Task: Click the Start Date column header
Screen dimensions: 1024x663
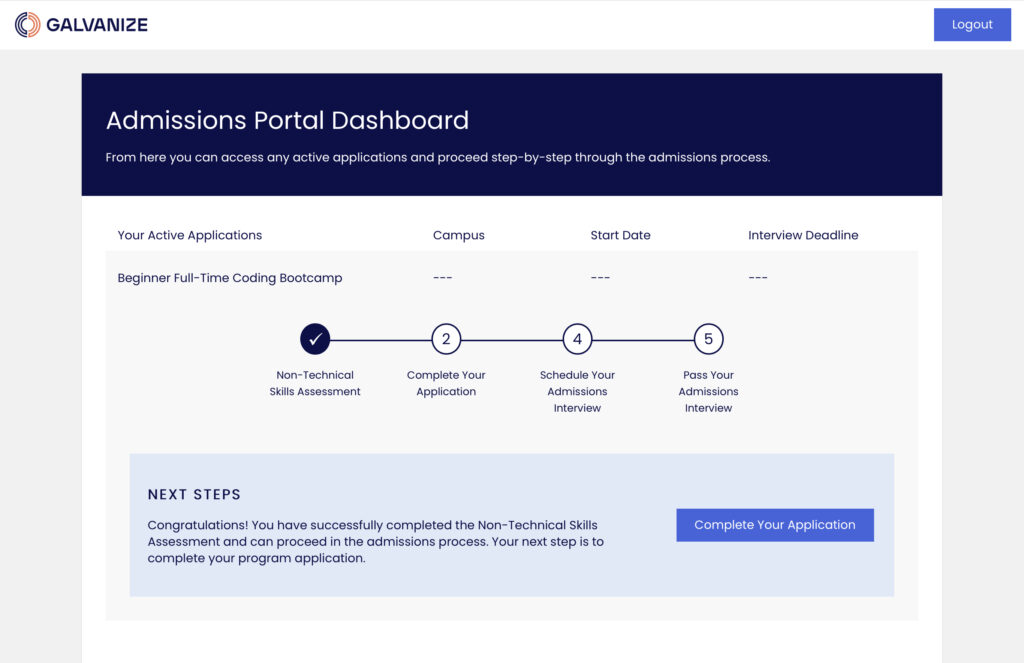Action: point(620,235)
